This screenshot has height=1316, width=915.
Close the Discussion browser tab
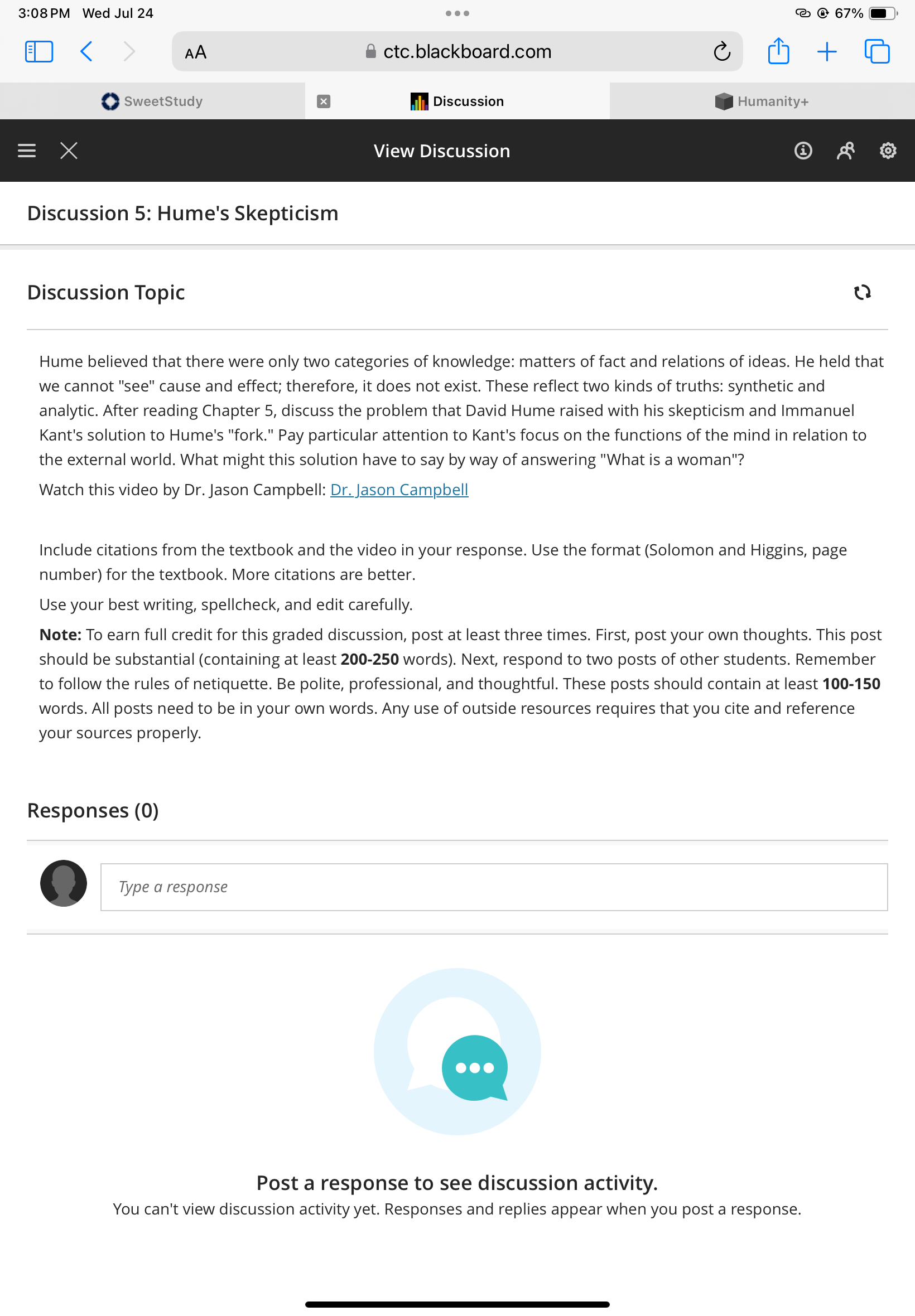(x=324, y=101)
